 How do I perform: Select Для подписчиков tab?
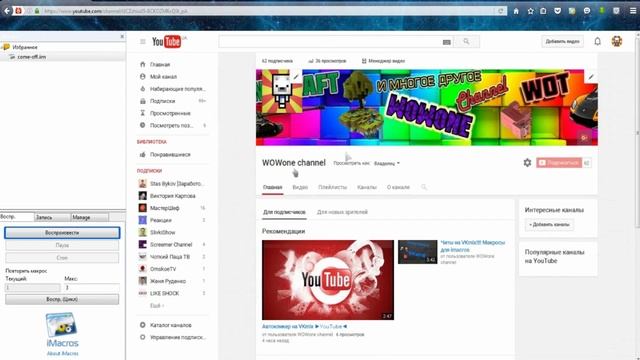[284, 212]
